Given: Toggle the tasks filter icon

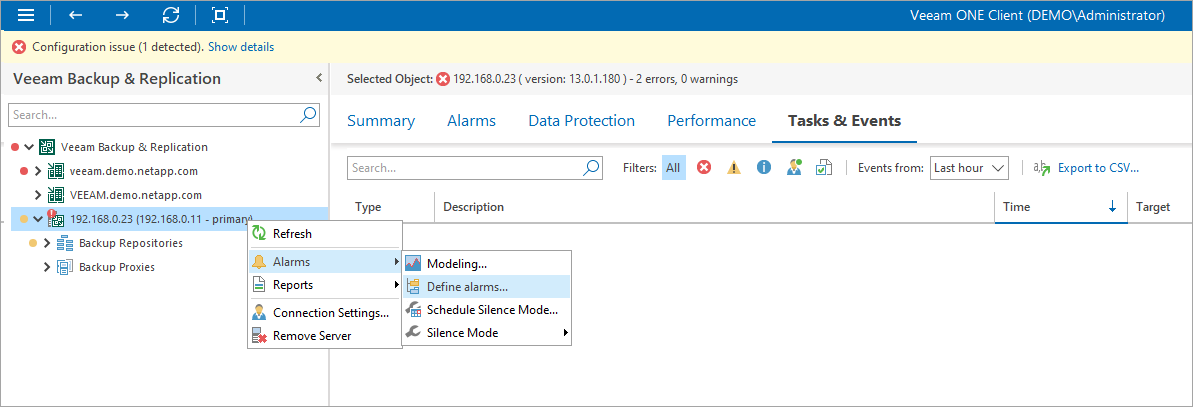Looking at the screenshot, I should (x=823, y=168).
